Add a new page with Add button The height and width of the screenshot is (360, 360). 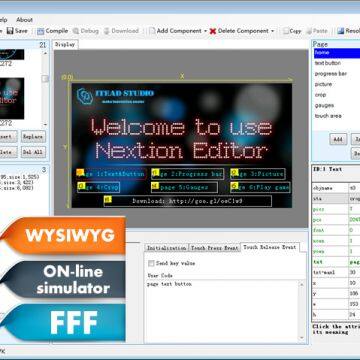338,139
